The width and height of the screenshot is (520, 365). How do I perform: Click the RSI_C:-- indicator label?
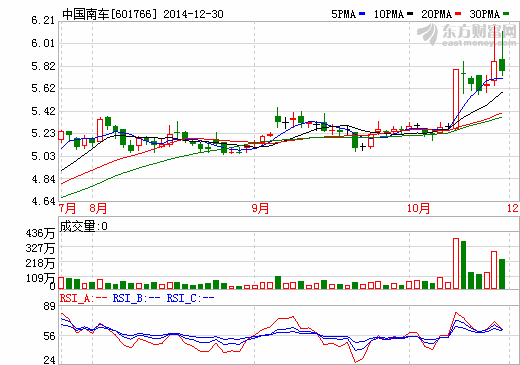tap(190, 298)
